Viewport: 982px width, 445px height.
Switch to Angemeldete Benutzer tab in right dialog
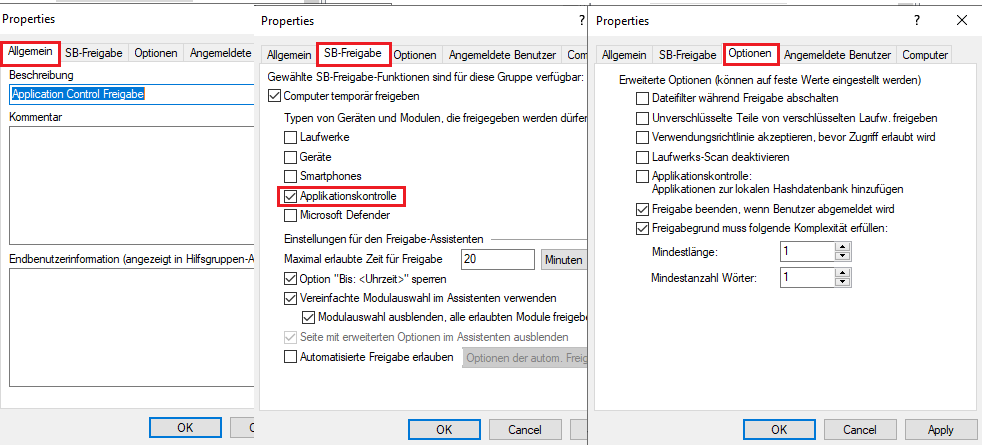(x=837, y=55)
